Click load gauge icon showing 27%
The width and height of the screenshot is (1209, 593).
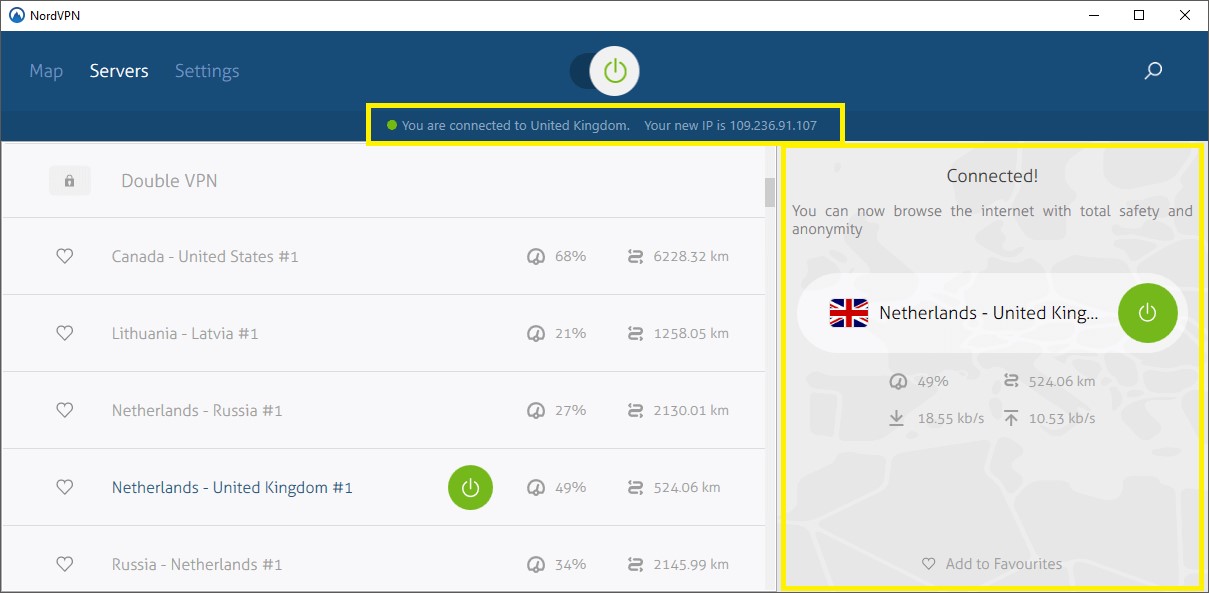point(536,410)
